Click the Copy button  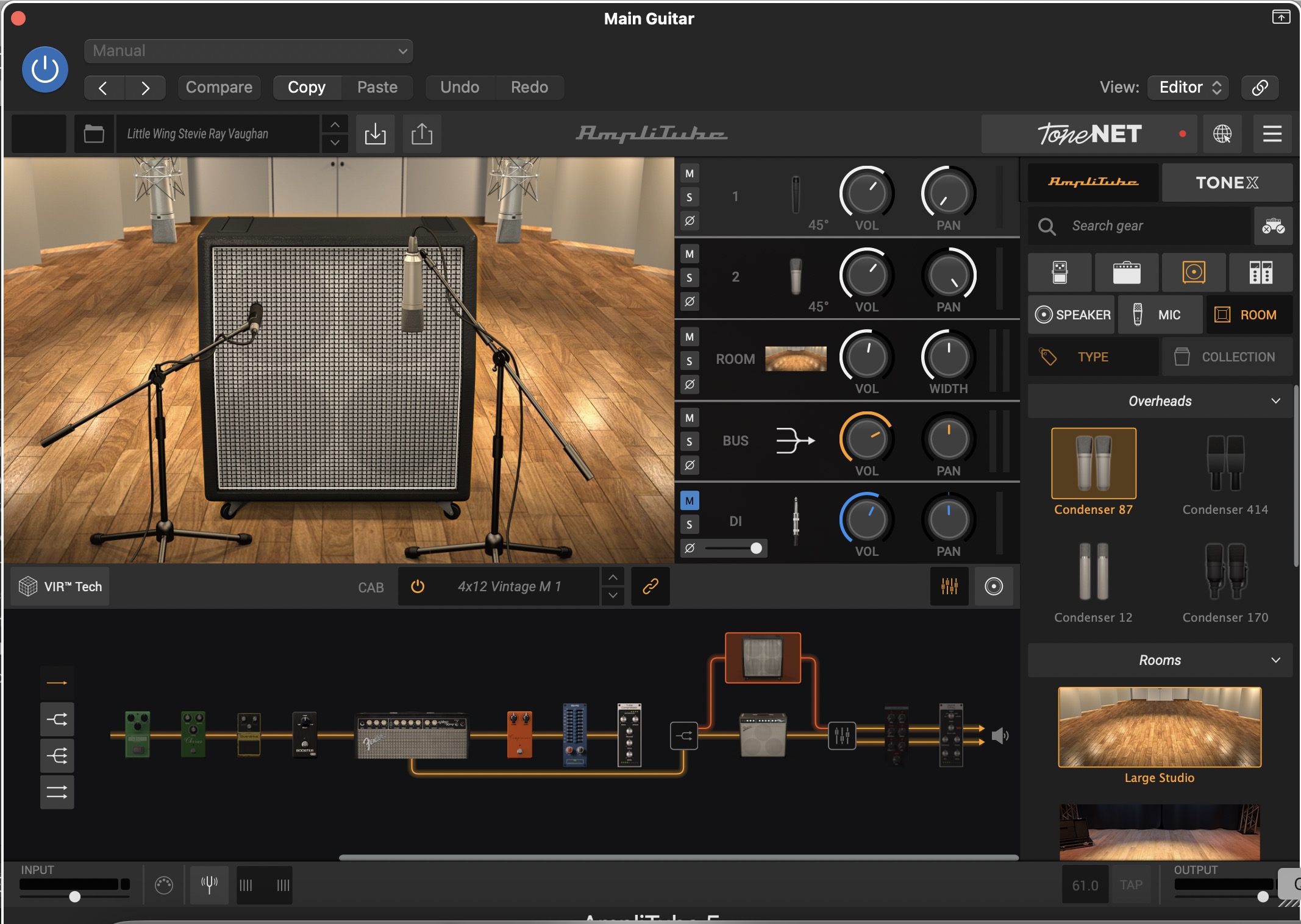tap(307, 87)
